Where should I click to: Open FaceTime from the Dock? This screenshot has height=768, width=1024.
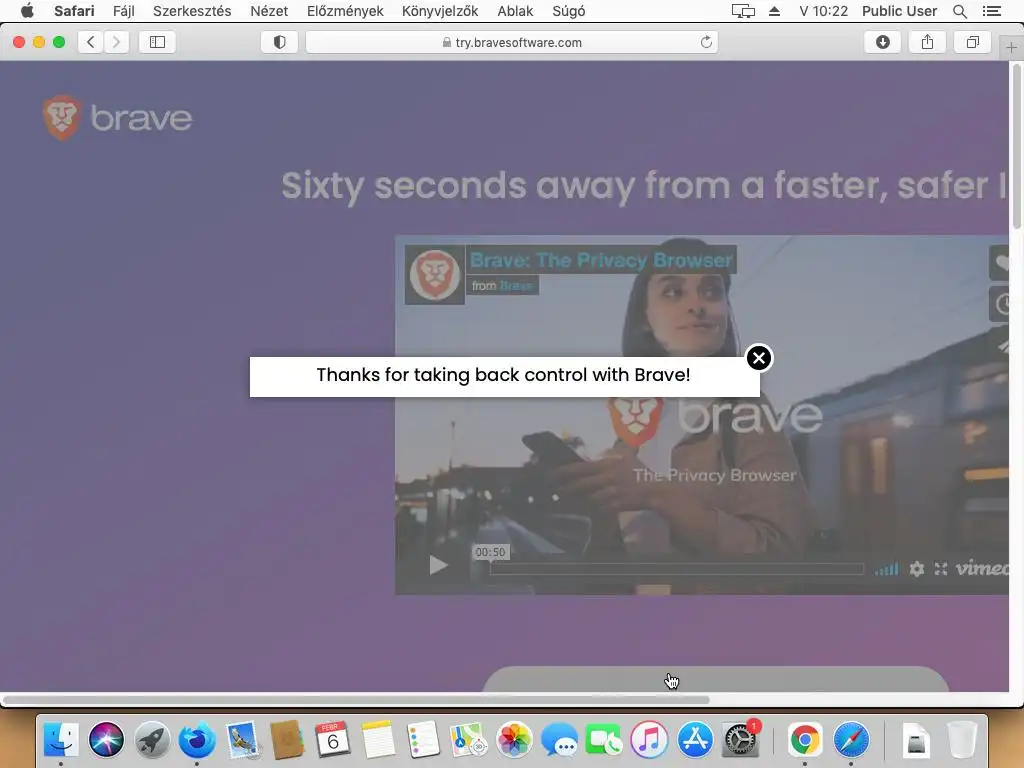[x=604, y=740]
